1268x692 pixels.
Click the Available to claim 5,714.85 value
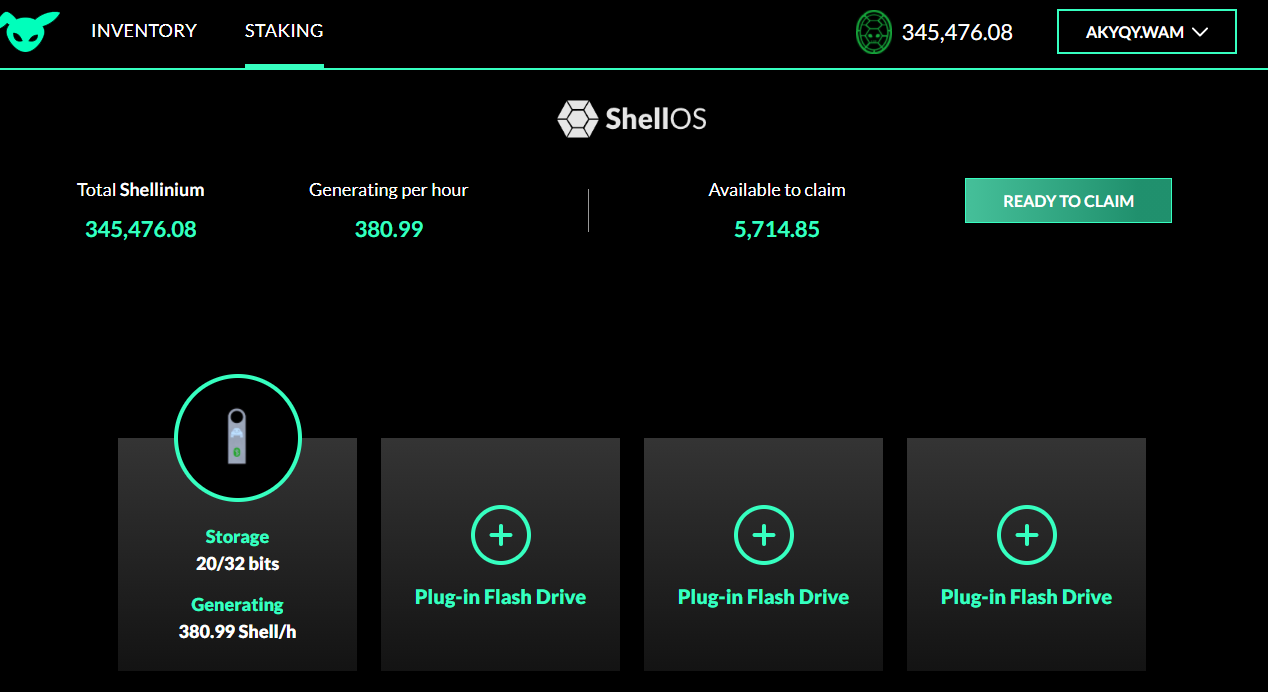tap(777, 230)
